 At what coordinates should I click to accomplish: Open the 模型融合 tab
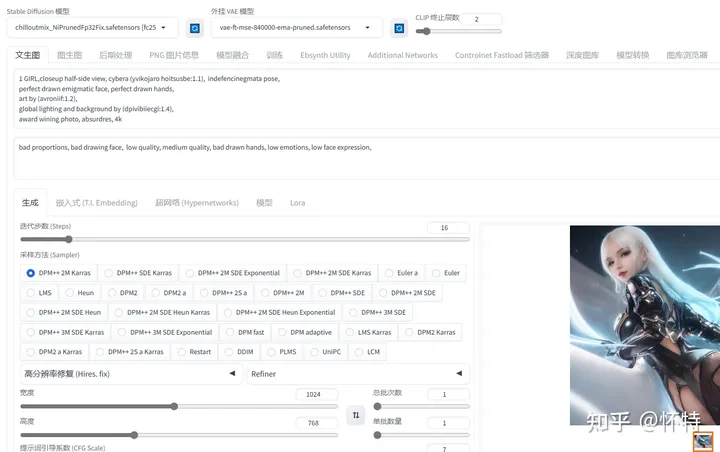point(232,55)
